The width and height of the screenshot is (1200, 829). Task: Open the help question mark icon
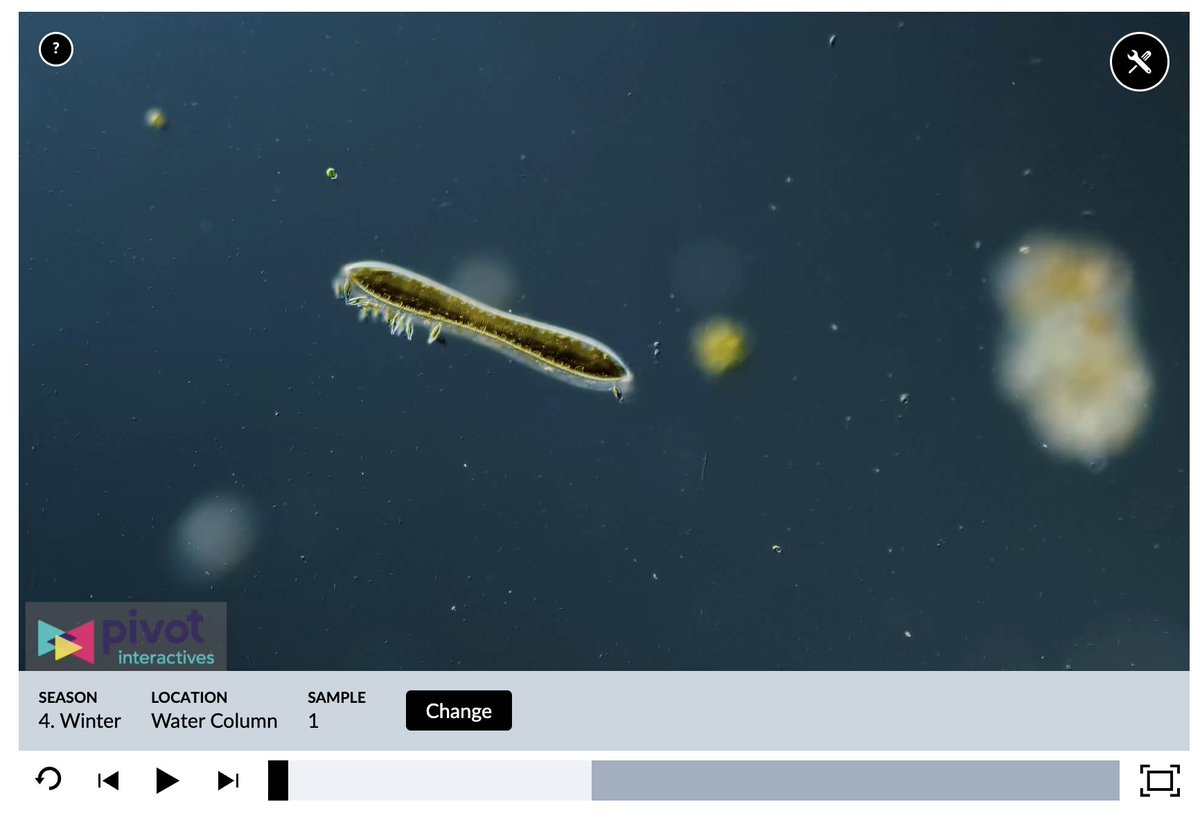point(56,48)
